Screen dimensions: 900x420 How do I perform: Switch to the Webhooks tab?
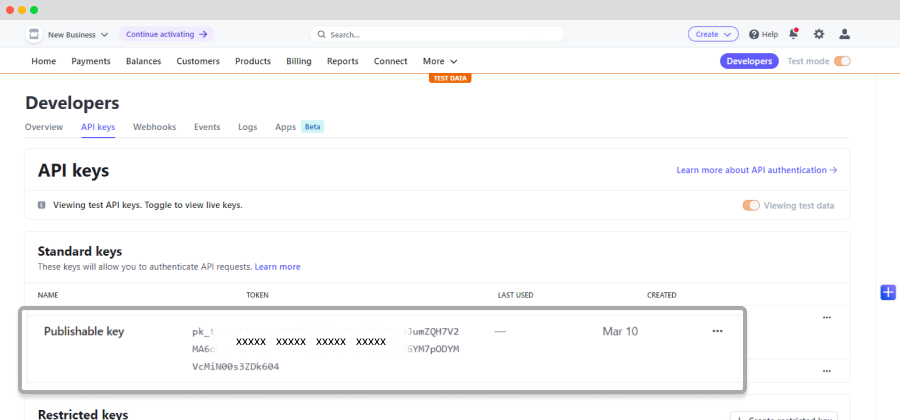tap(154, 127)
